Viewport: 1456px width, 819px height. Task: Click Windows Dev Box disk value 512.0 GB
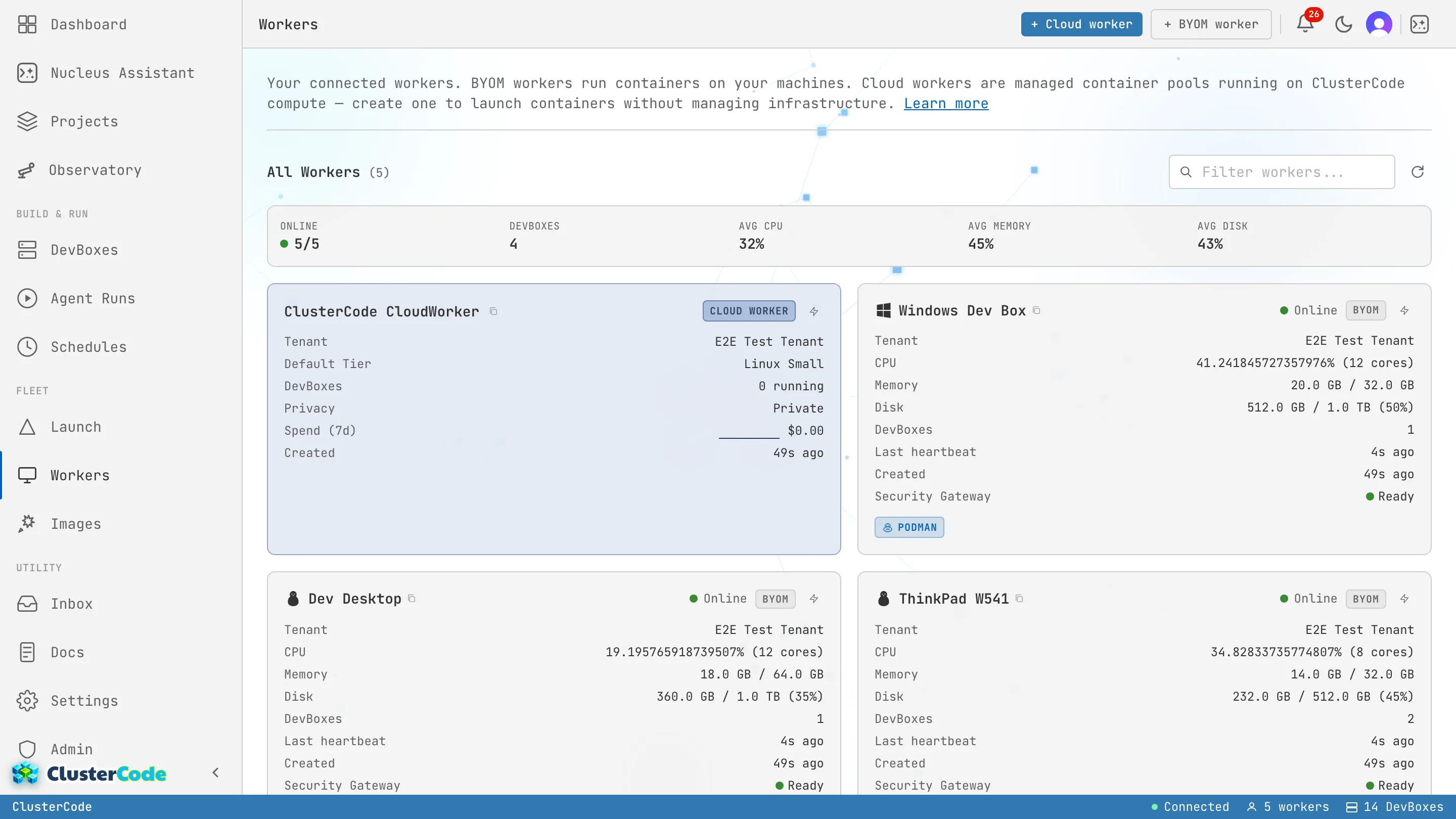pyautogui.click(x=1330, y=407)
